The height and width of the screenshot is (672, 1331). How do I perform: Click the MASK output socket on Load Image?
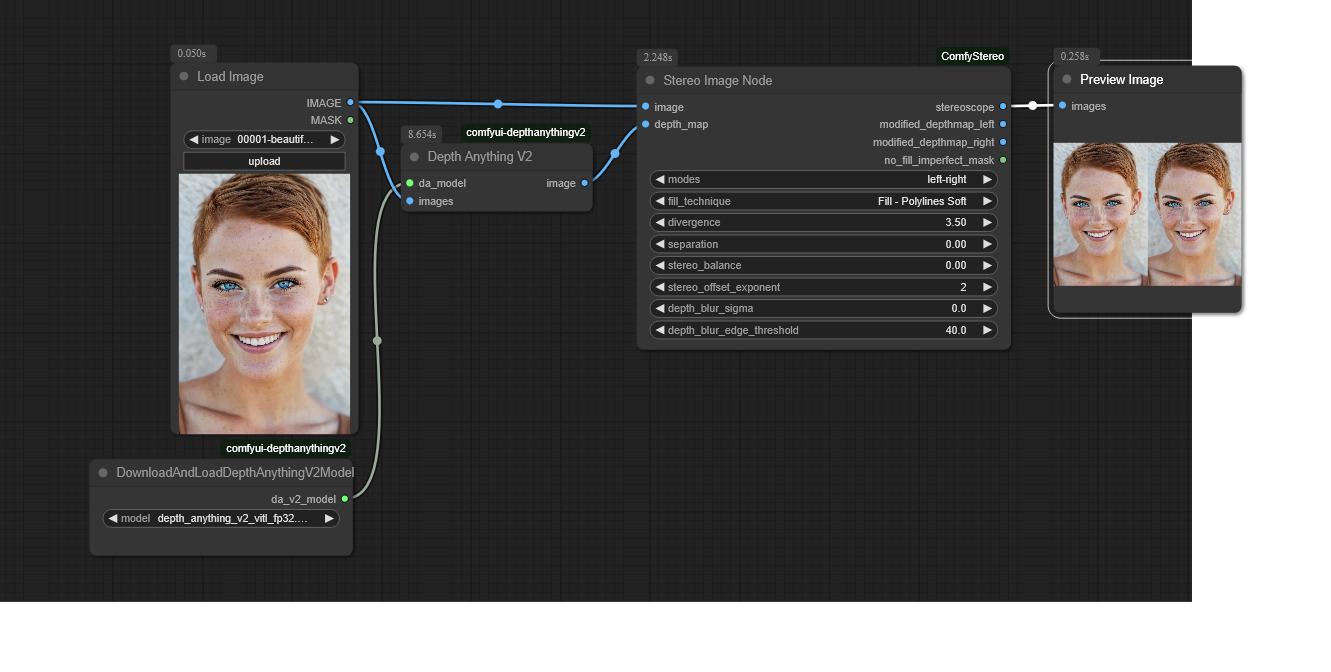[x=350, y=120]
